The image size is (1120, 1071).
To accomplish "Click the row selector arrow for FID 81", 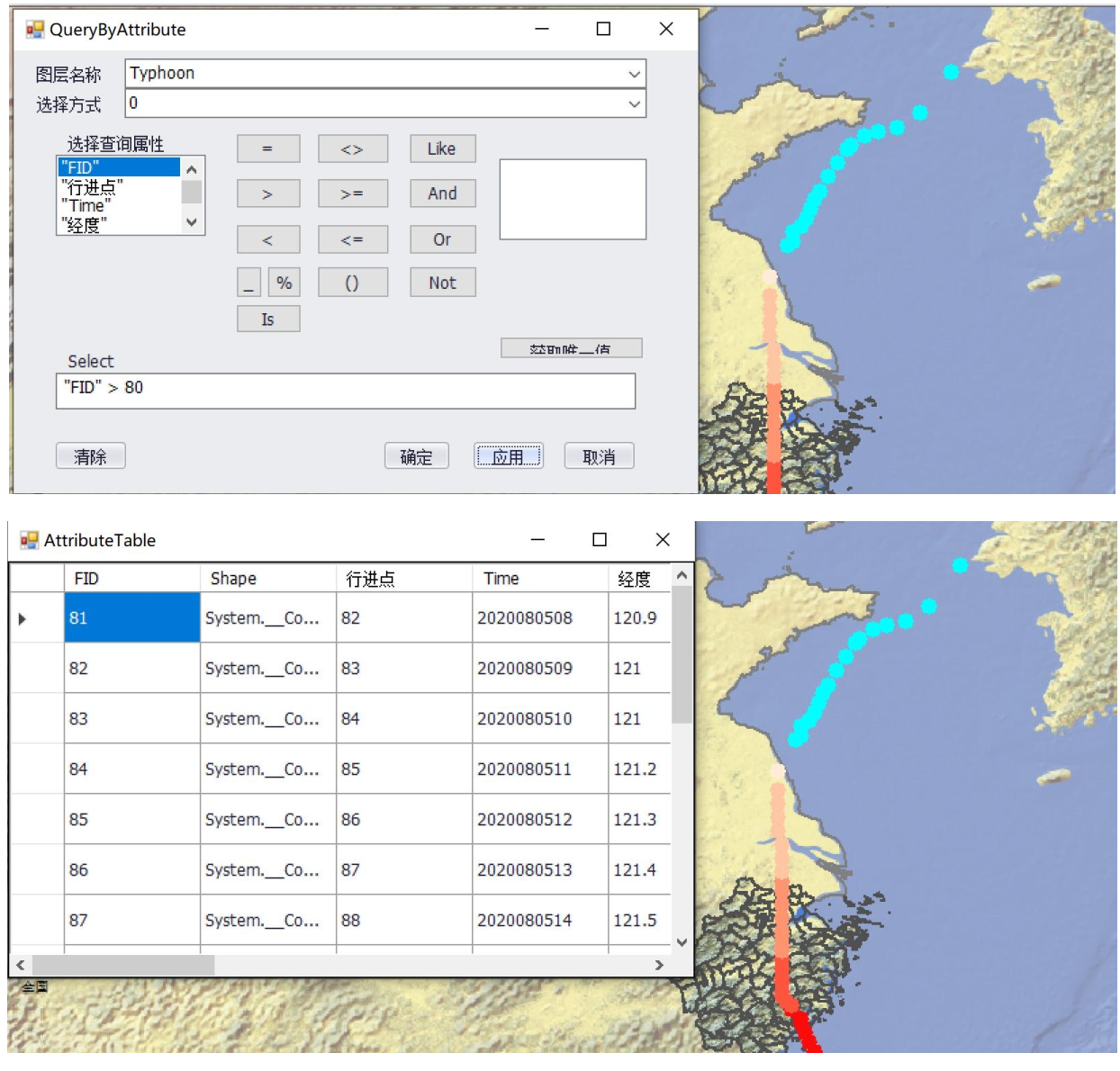I will pyautogui.click(x=37, y=618).
